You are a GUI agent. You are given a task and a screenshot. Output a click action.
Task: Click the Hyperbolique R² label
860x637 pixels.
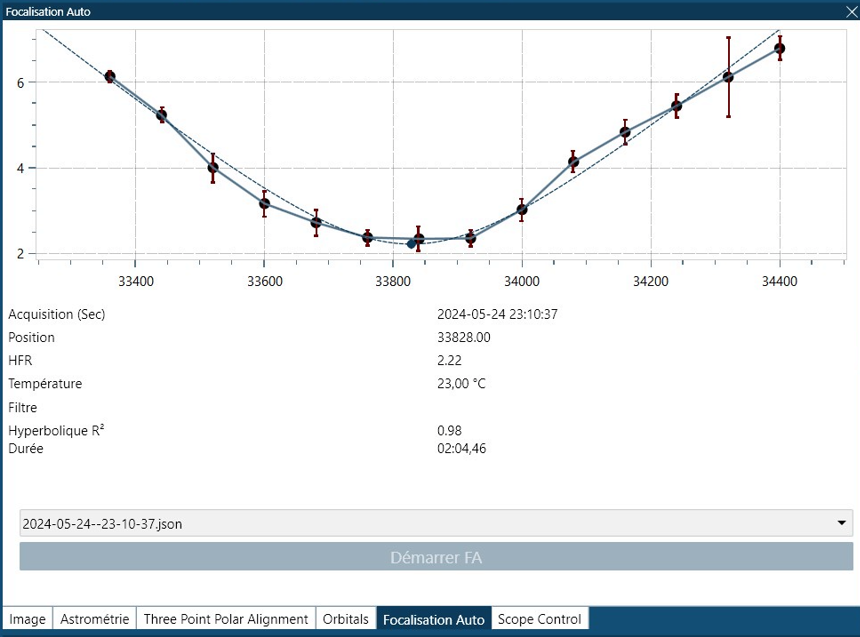(x=56, y=431)
